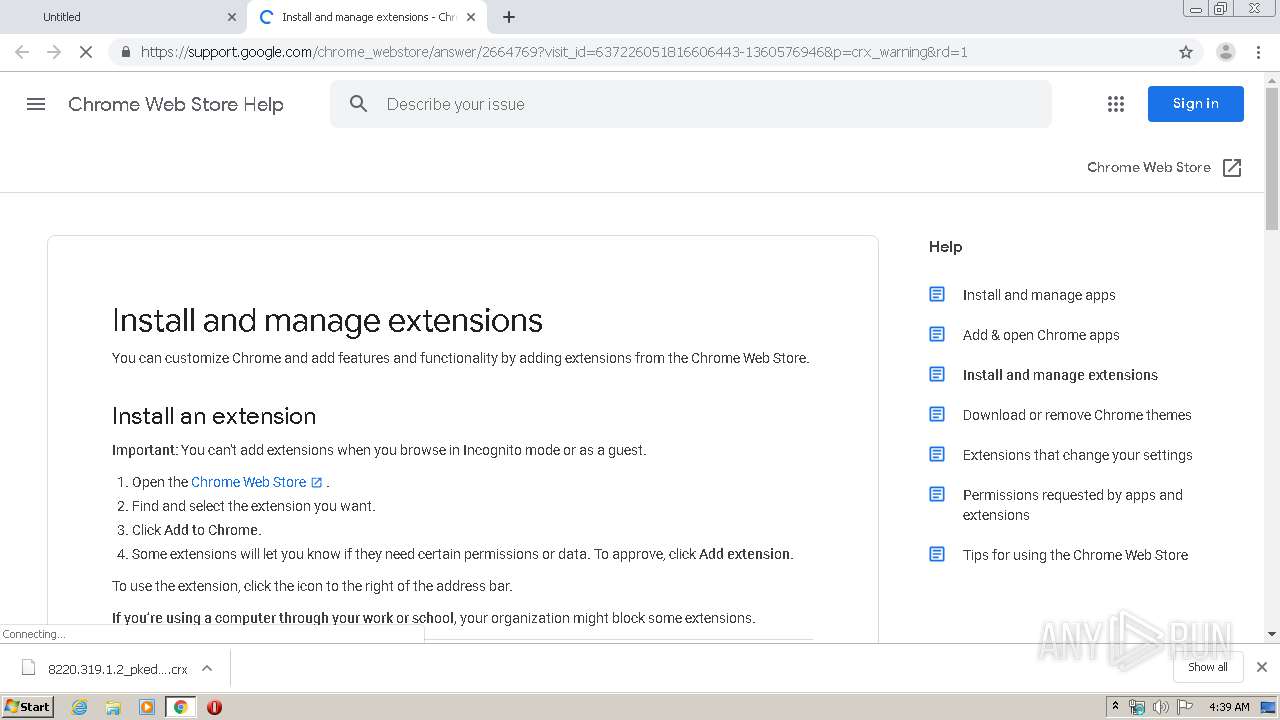
Task: Open the Chrome profile avatar menu
Action: coord(1225,52)
